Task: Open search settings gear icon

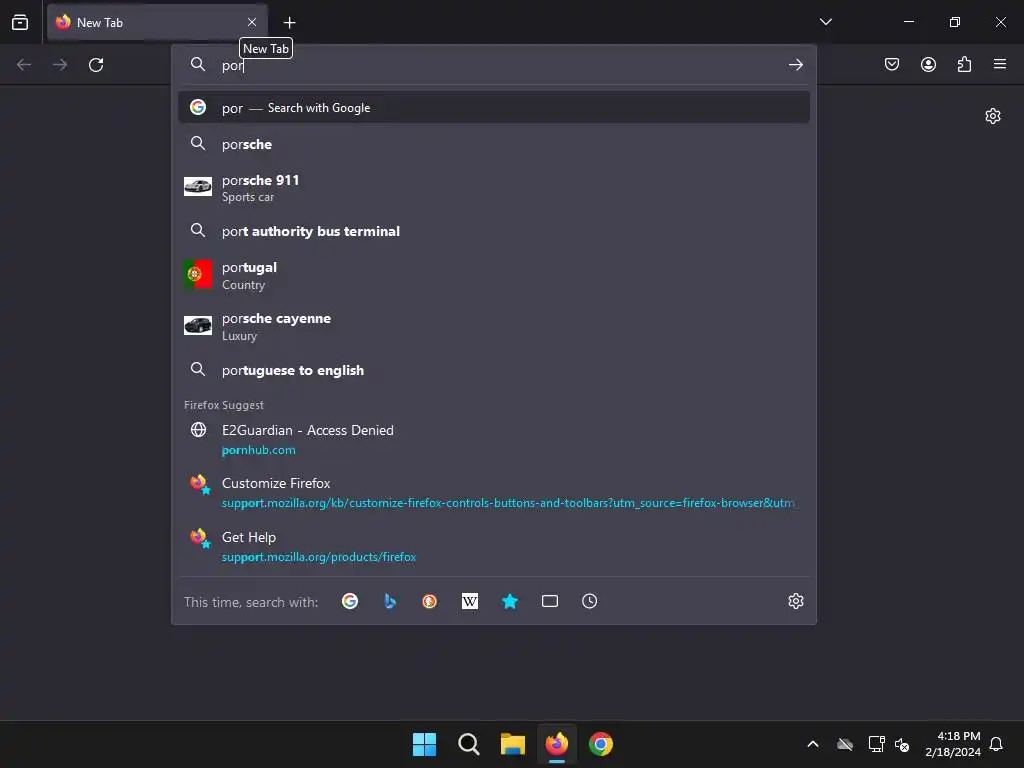Action: pos(795,601)
